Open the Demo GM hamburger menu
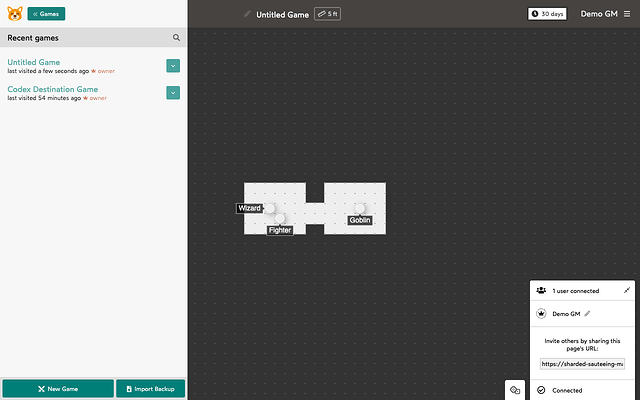Viewport: 640px width, 400px height. pos(626,14)
